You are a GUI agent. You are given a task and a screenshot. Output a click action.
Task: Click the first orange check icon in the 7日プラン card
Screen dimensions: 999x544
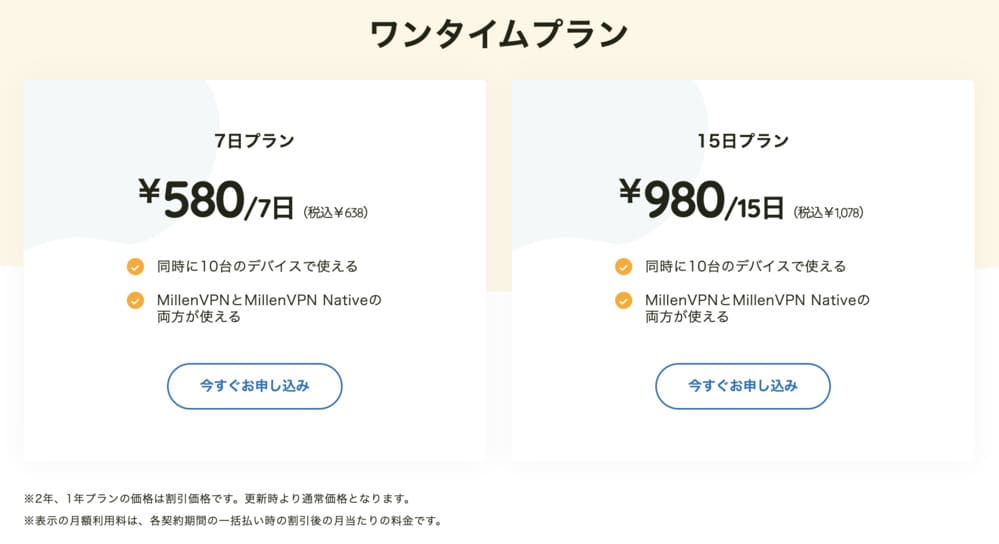click(135, 266)
